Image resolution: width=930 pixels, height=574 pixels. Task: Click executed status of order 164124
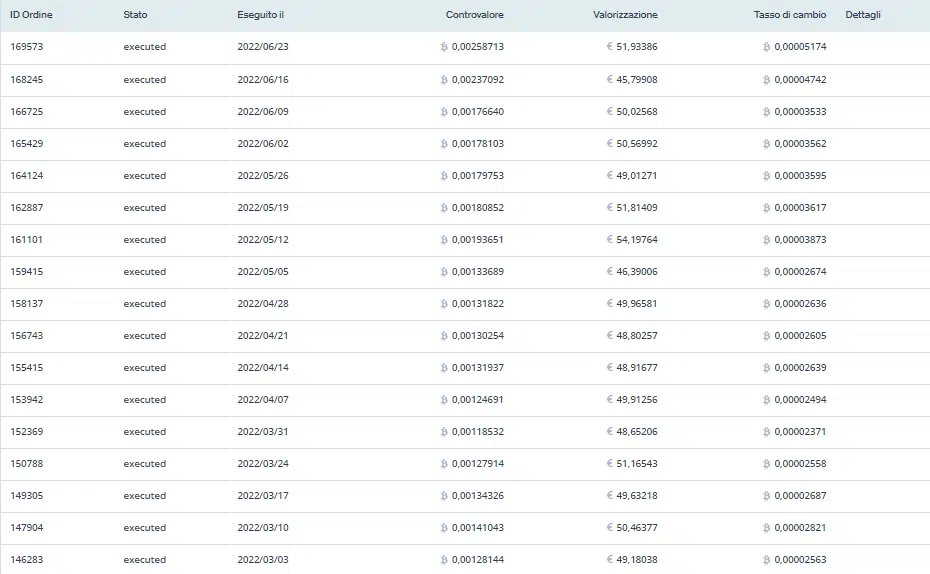(145, 176)
